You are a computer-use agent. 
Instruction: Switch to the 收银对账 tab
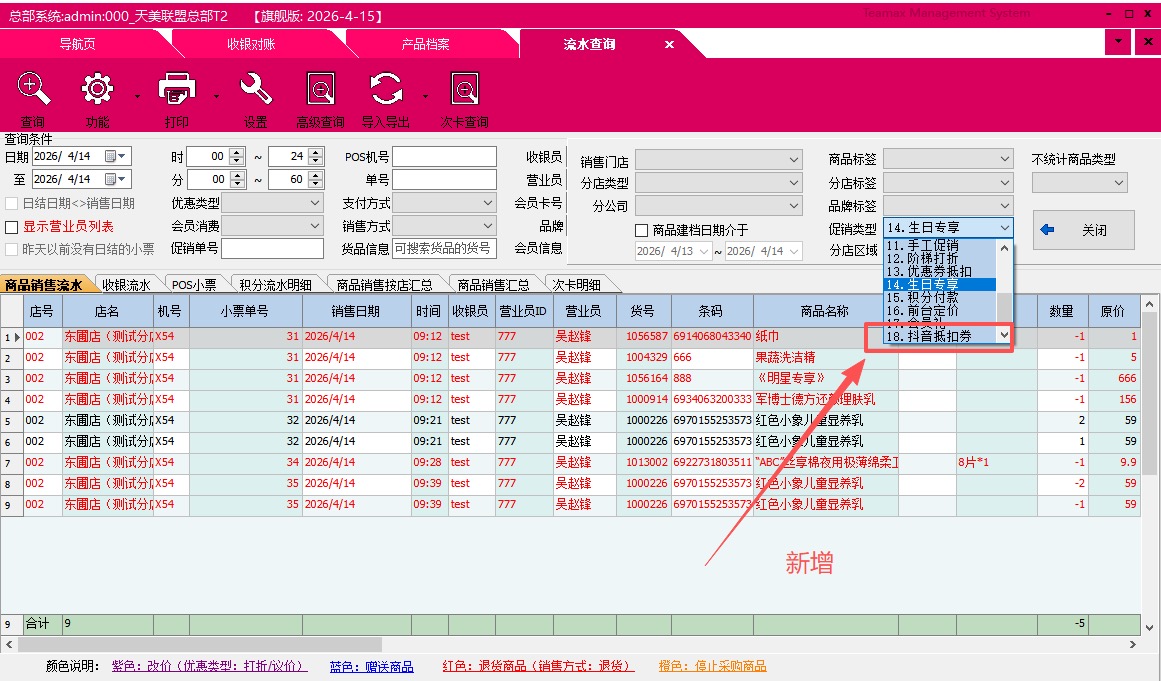point(251,44)
